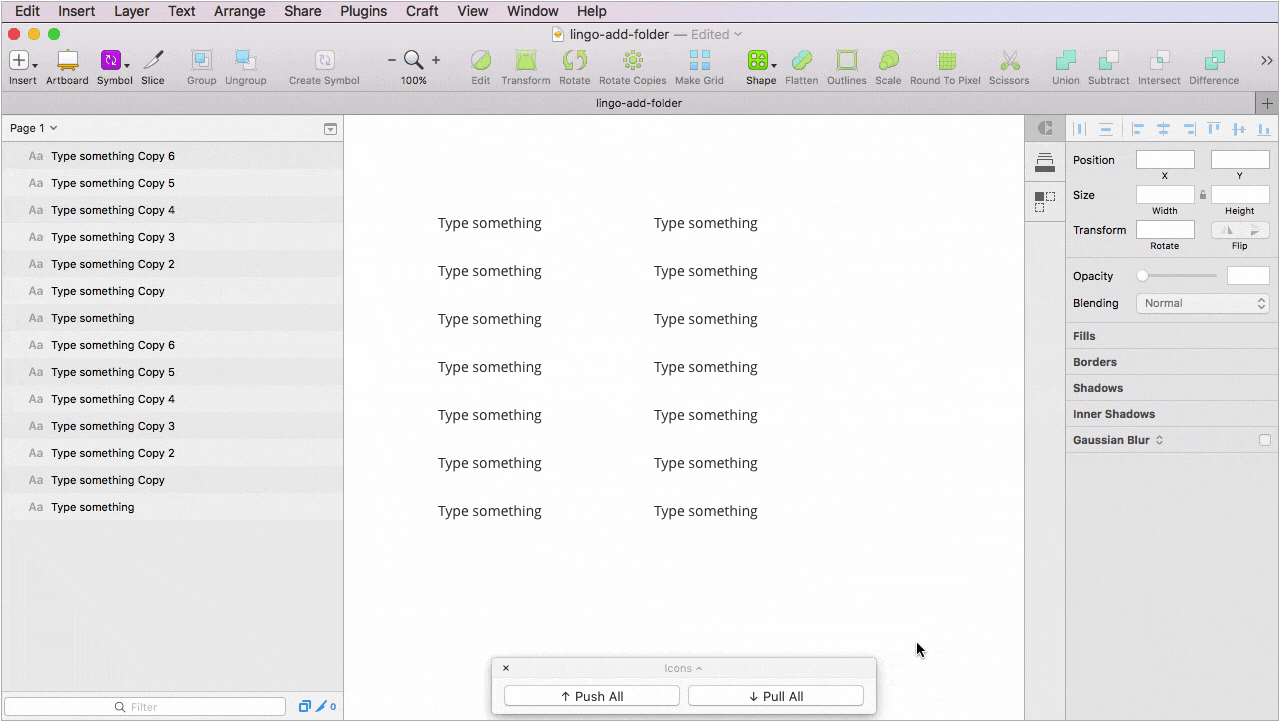Click the Insert toolbar icon
1280x722 pixels.
pyautogui.click(x=18, y=60)
